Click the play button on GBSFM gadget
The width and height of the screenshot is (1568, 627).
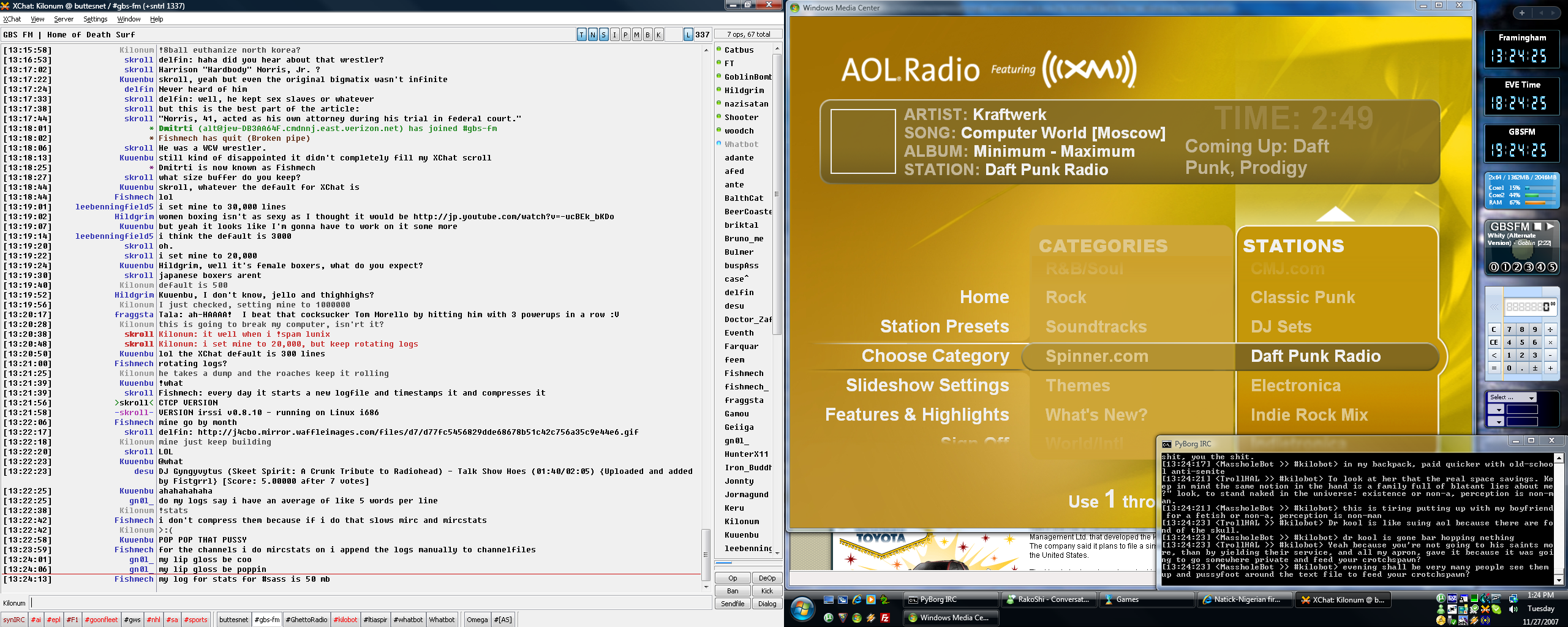[1550, 227]
